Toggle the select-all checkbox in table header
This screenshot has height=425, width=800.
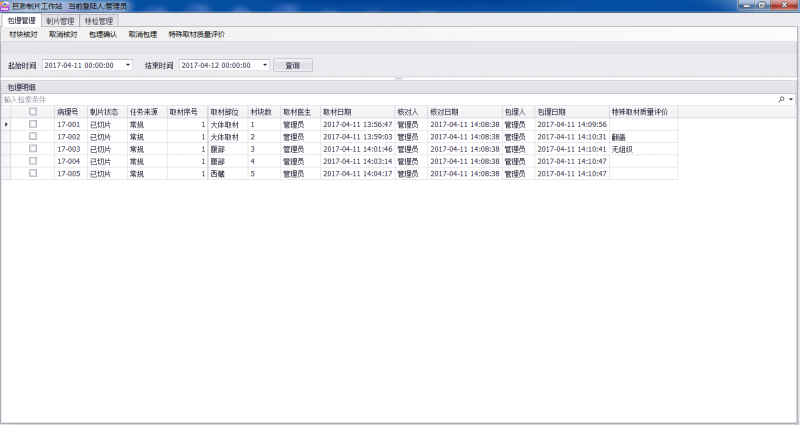click(33, 112)
